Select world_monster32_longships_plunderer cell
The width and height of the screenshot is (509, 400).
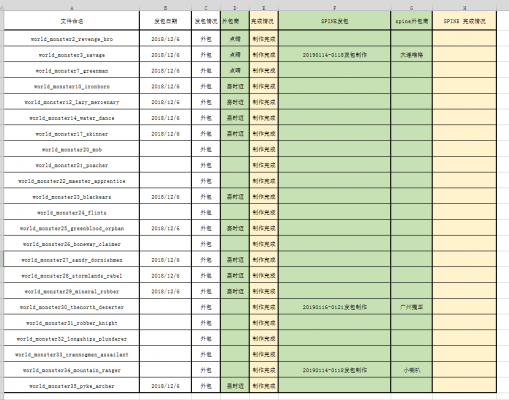[72, 339]
